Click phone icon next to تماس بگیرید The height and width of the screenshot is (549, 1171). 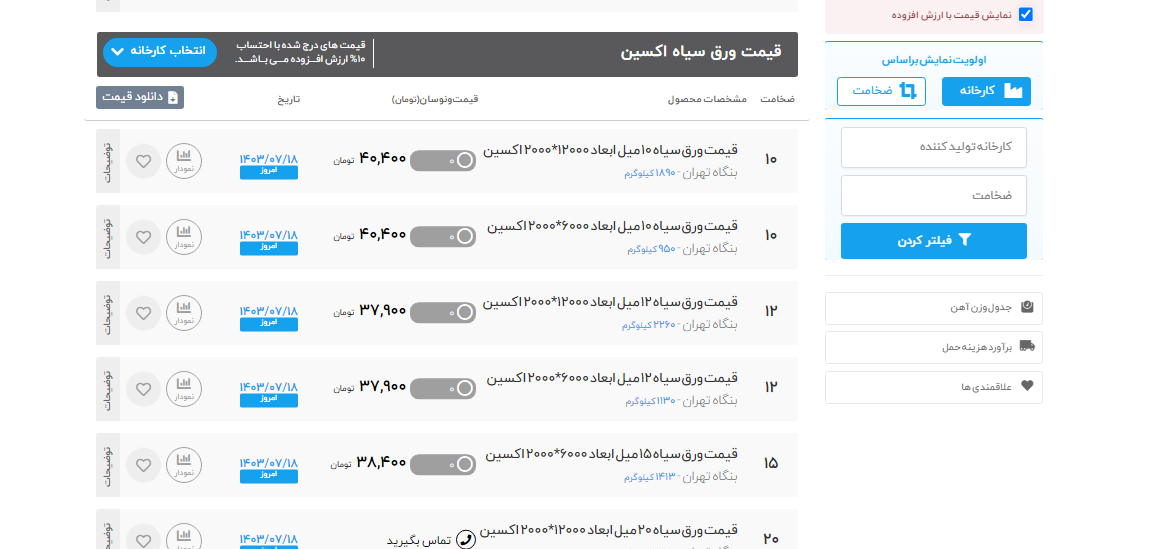click(466, 540)
